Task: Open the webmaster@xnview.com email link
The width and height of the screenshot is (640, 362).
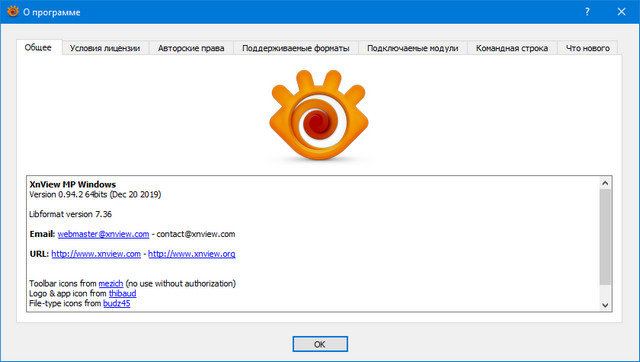Action: pyautogui.click(x=103, y=234)
